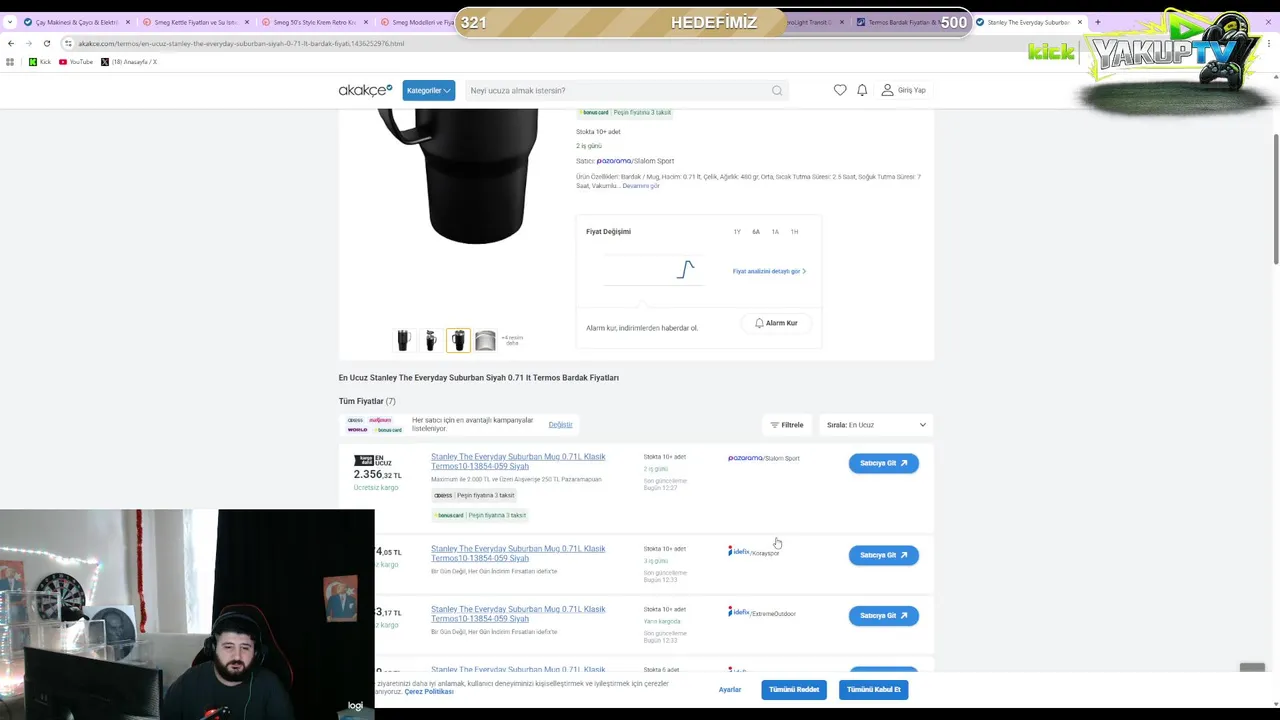The image size is (1280, 720).
Task: Click the price change graph
Action: [x=655, y=270]
